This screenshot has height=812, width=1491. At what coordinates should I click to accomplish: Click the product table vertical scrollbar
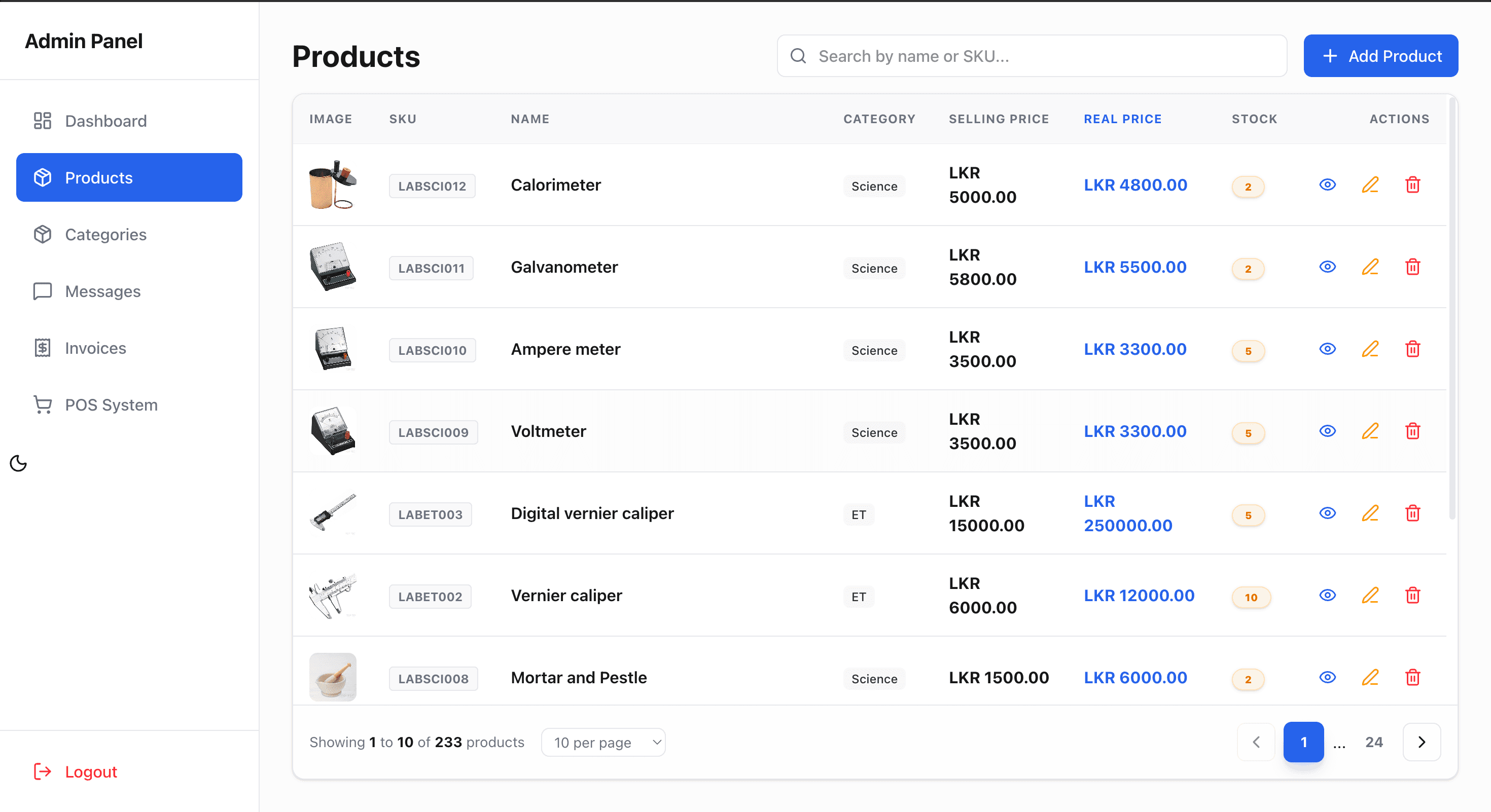(x=1451, y=308)
